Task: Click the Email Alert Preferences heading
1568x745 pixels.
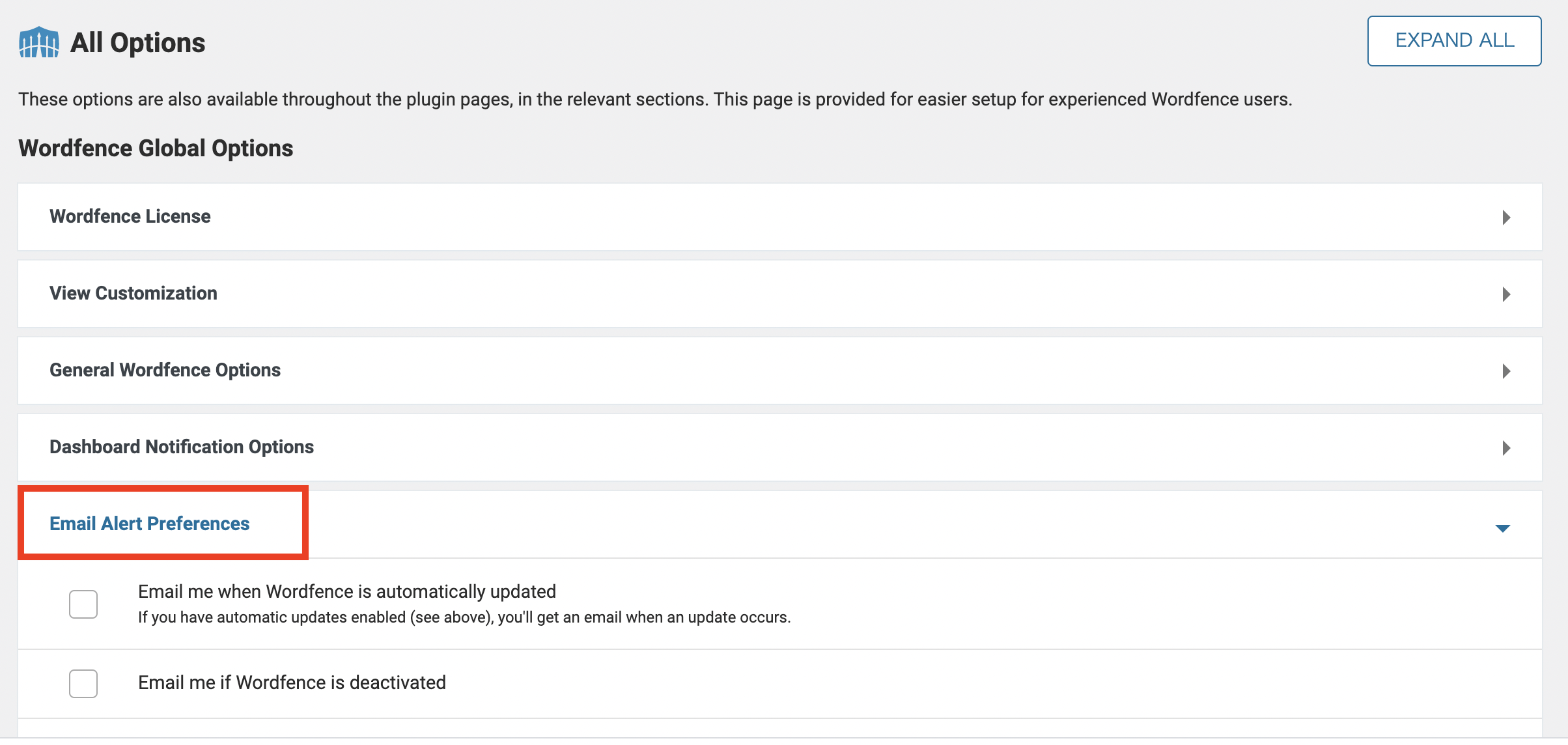Action: tap(149, 524)
